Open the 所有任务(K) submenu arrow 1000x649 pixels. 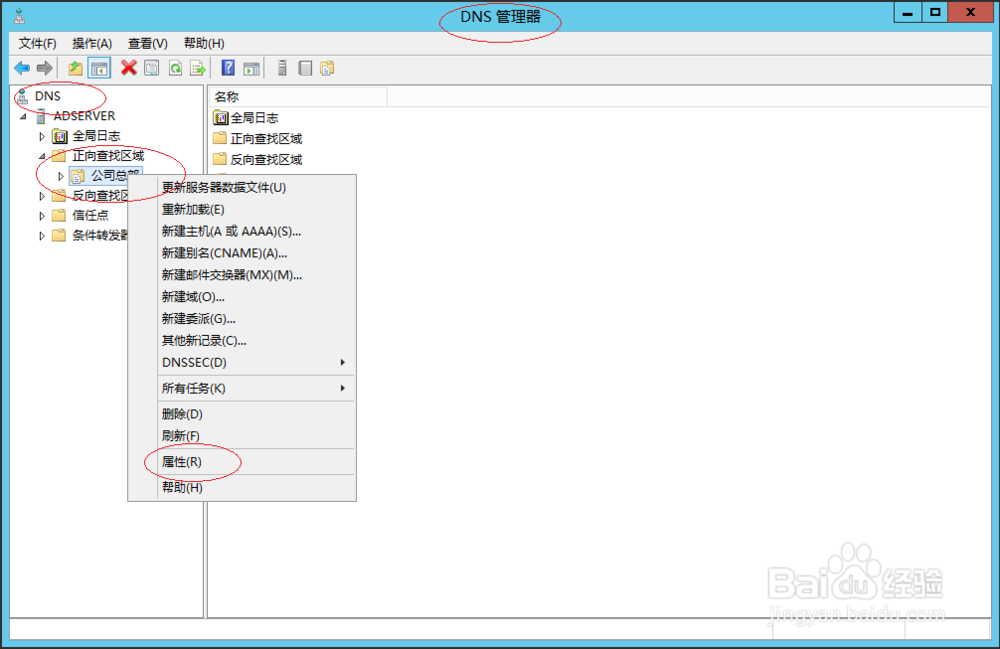(x=341, y=388)
